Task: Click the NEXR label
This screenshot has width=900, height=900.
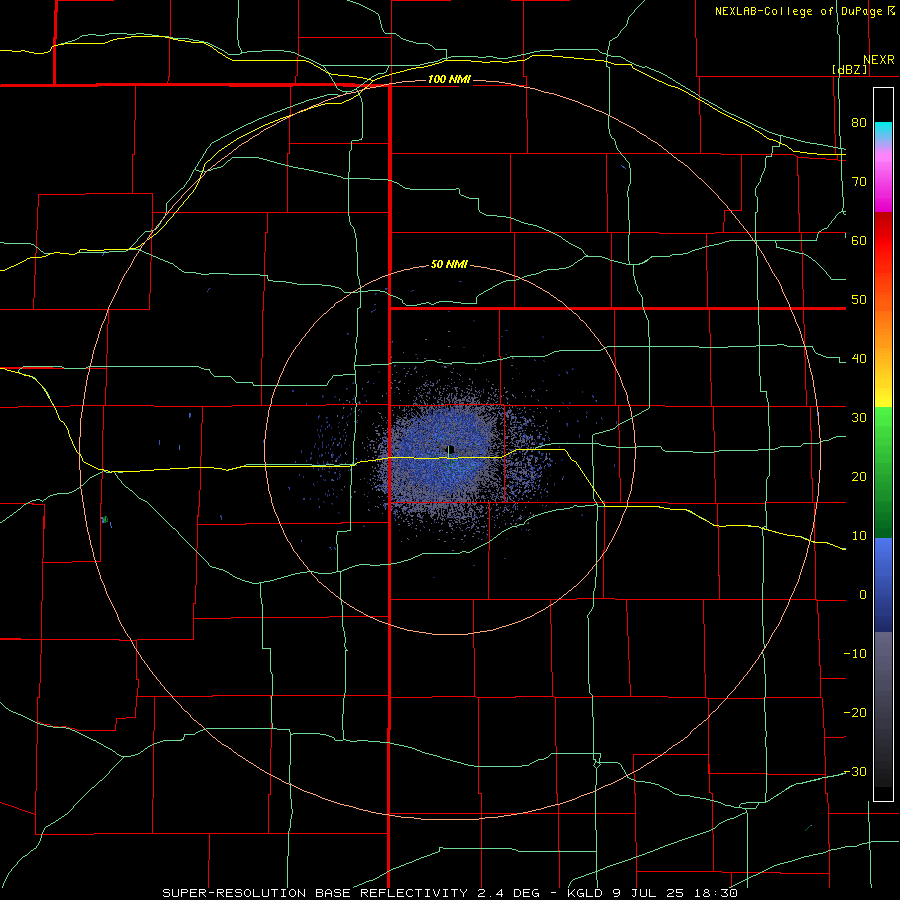Action: point(878,60)
